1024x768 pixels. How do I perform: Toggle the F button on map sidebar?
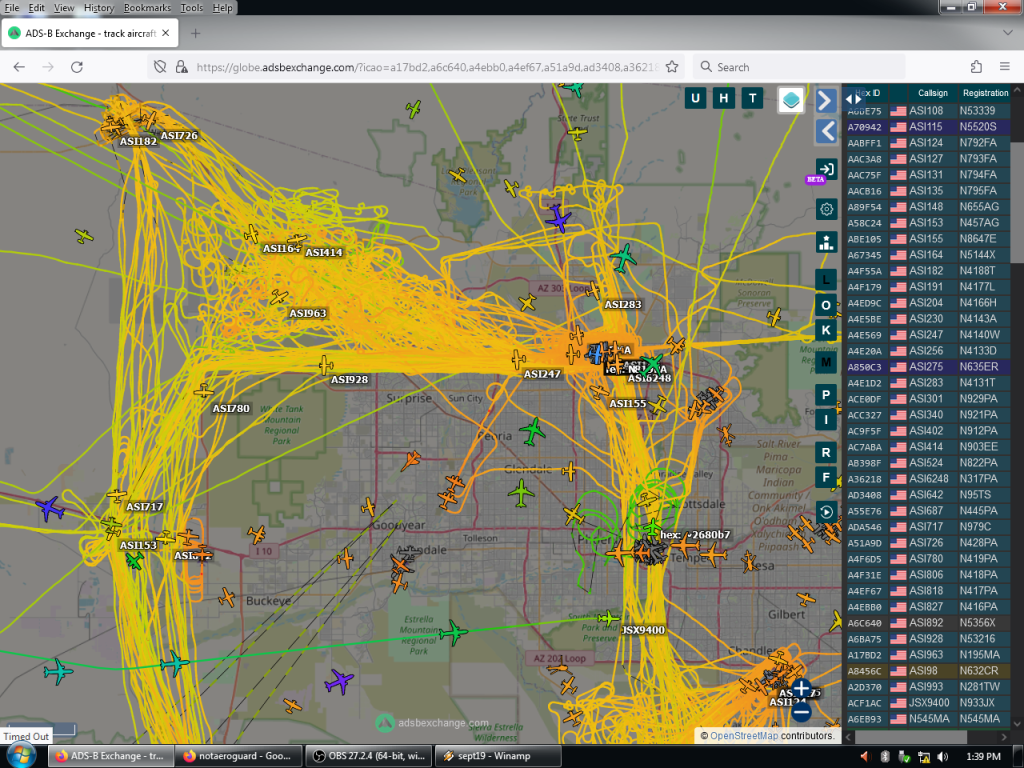click(826, 477)
